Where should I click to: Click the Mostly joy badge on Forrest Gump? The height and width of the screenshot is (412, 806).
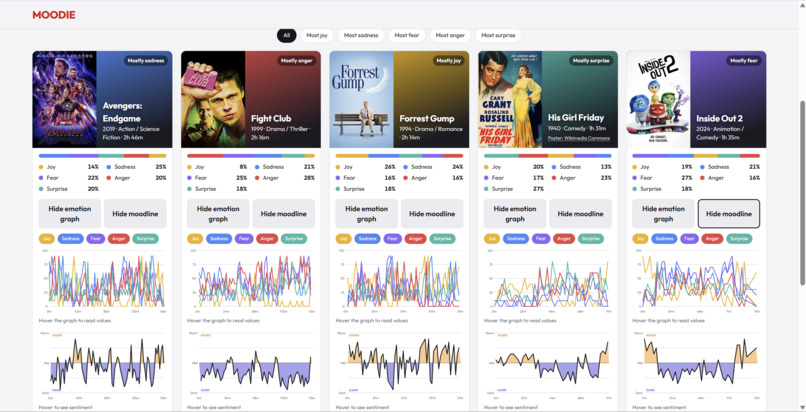tap(449, 61)
